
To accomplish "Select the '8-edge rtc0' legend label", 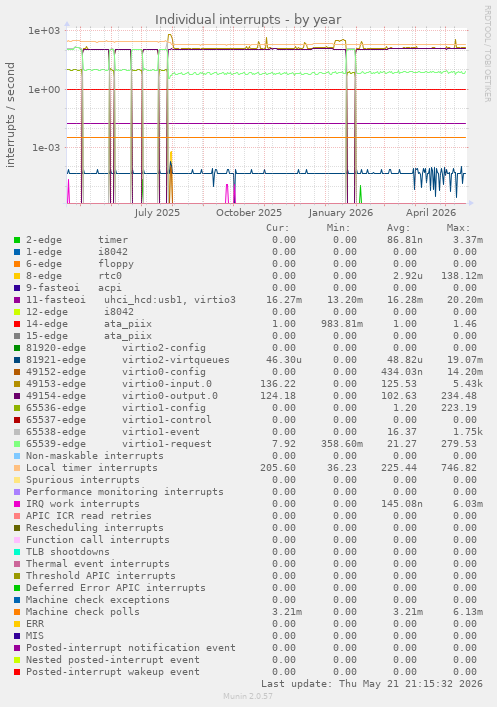I will tap(74, 275).
